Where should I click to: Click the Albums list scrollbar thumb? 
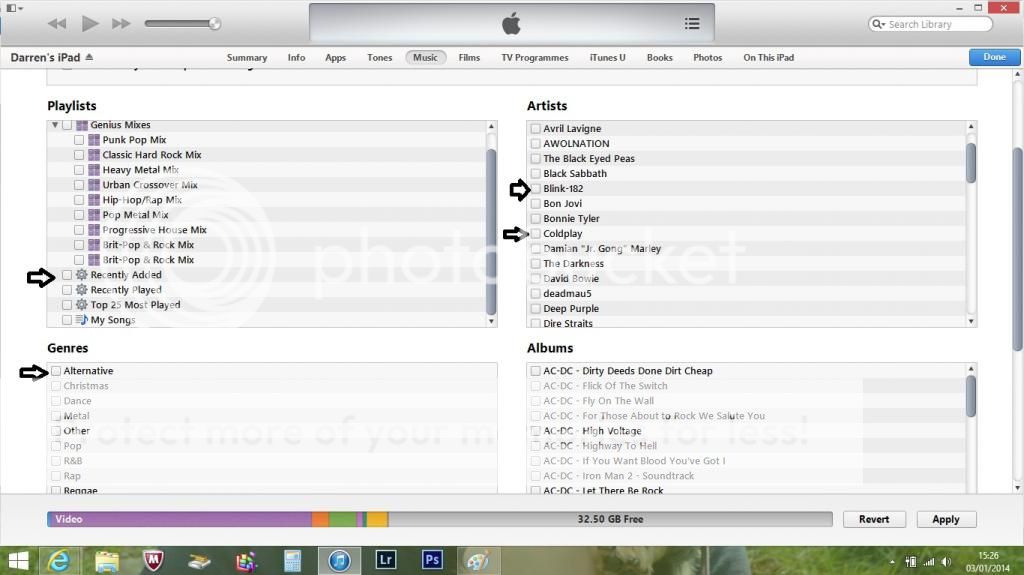971,396
